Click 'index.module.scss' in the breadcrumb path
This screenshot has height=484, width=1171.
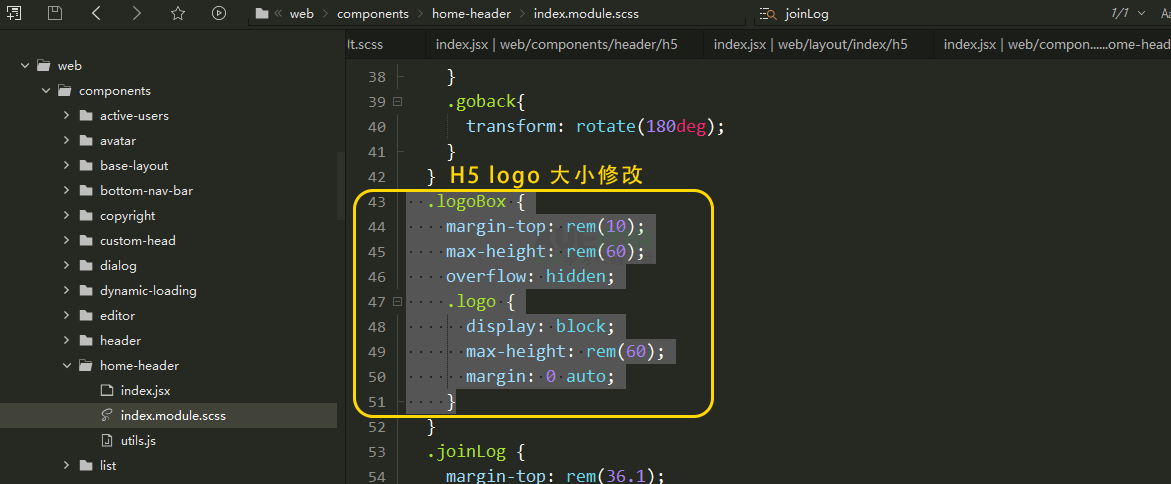pos(586,13)
